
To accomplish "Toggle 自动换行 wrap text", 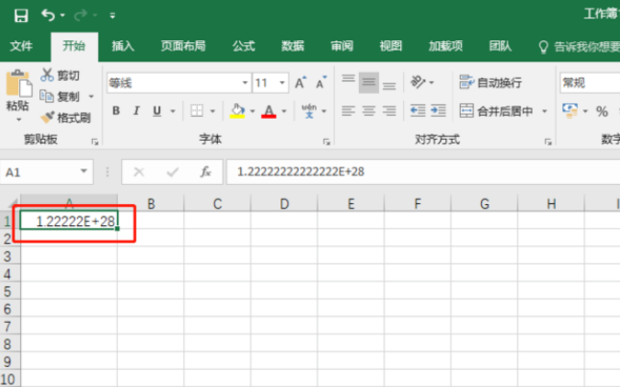I will 490,82.
